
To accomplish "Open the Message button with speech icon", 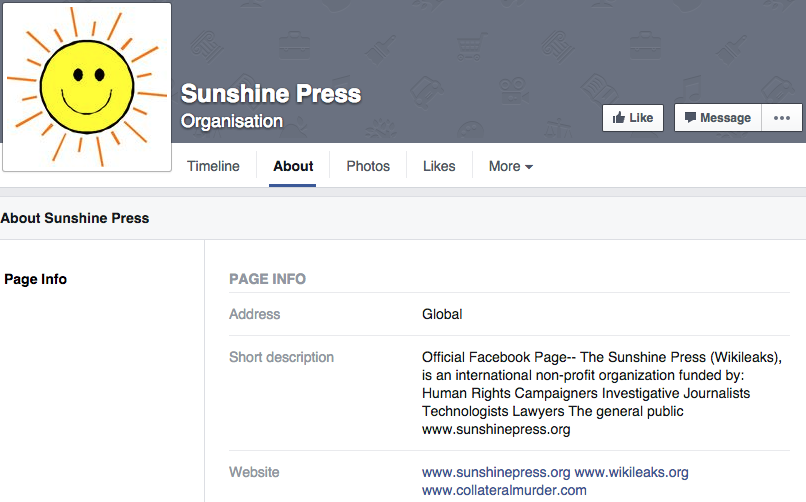I will 717,118.
